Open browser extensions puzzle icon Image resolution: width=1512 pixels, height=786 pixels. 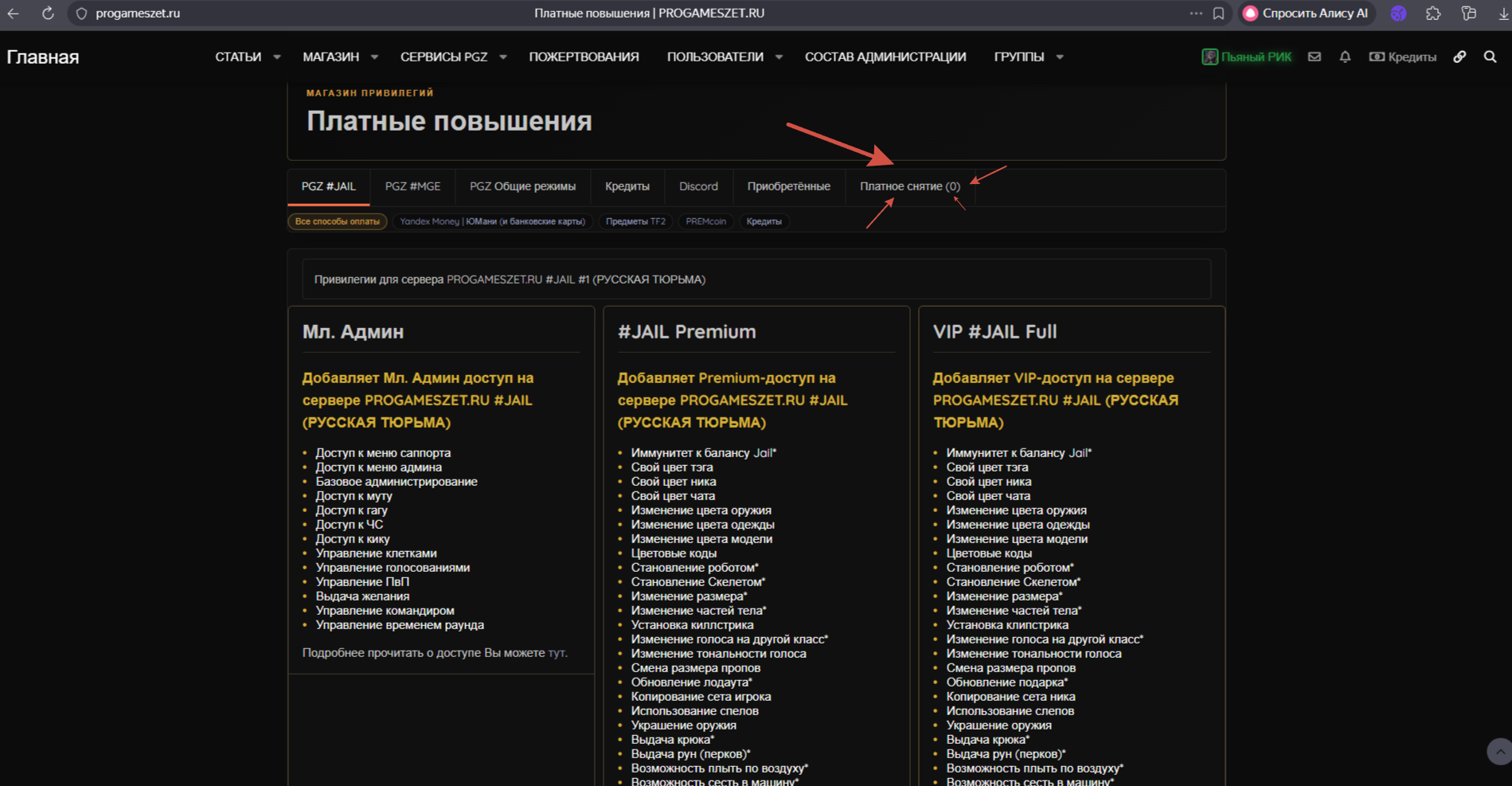click(1433, 14)
